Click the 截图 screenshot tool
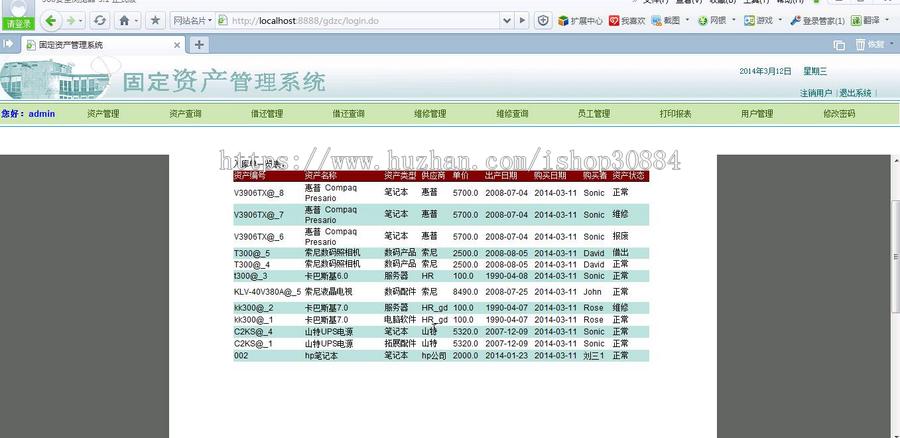The width and height of the screenshot is (900, 438). 666,21
